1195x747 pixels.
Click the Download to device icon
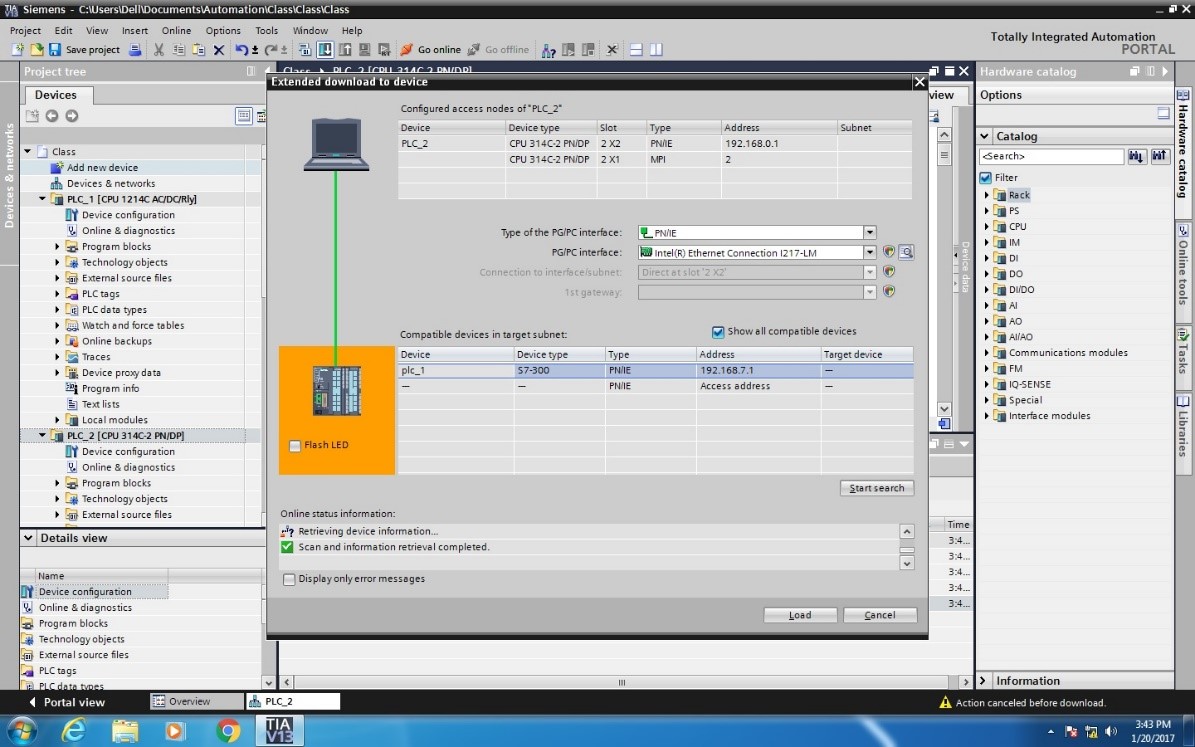click(x=325, y=50)
